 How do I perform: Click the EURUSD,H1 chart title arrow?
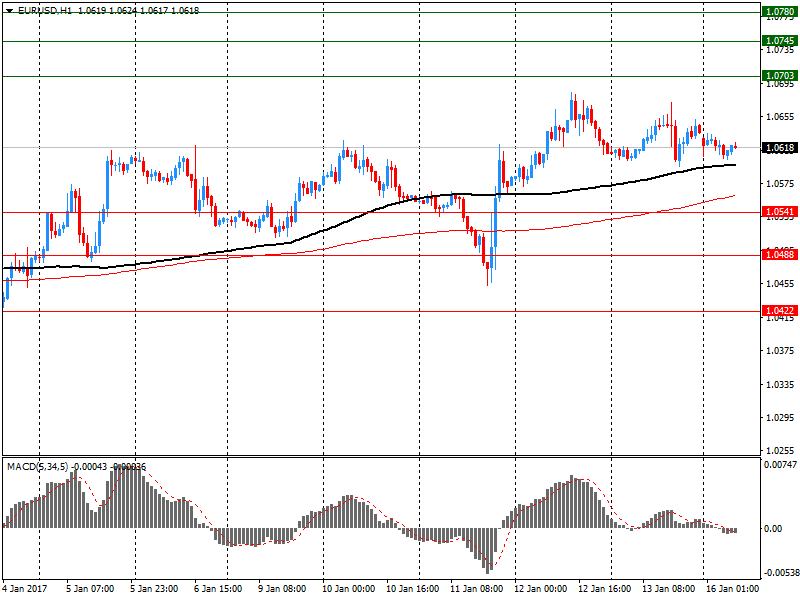(9, 10)
